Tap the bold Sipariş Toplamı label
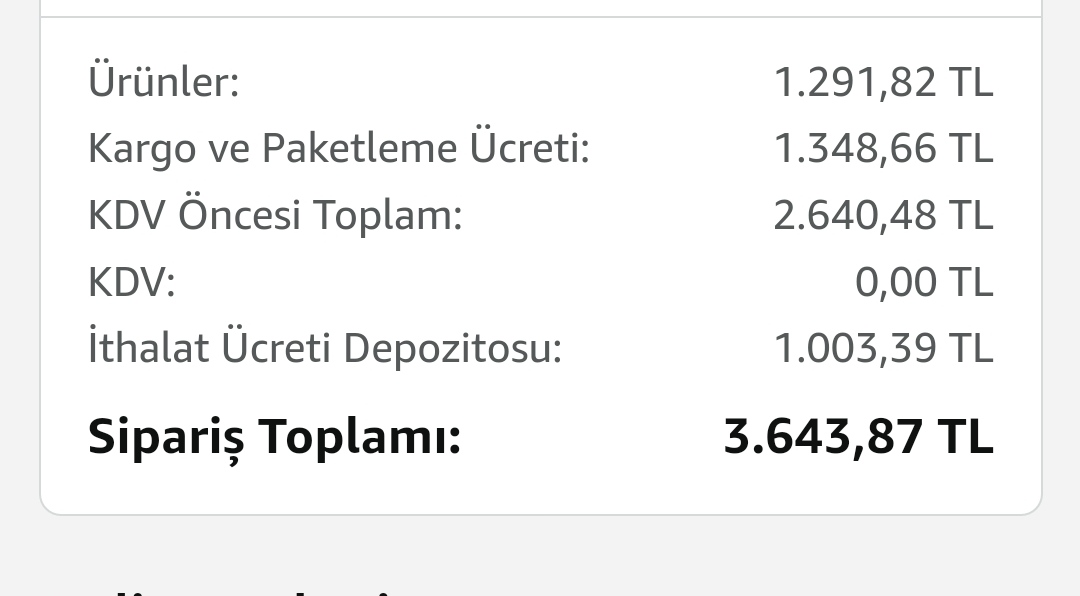The image size is (1080, 596). click(275, 437)
